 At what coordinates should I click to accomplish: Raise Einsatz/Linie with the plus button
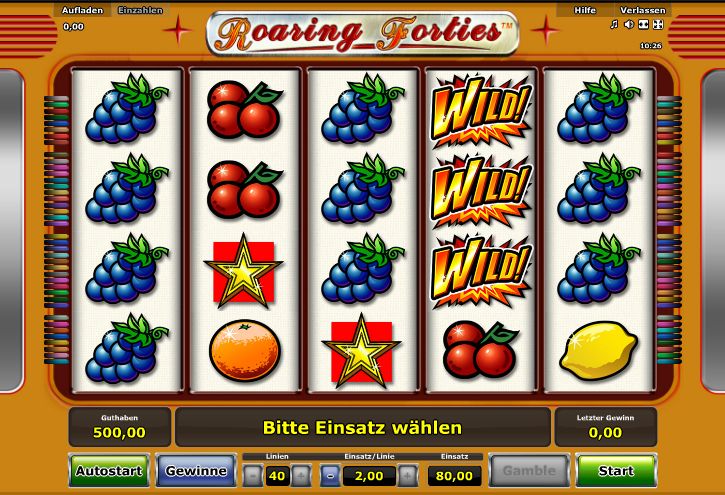pyautogui.click(x=407, y=476)
